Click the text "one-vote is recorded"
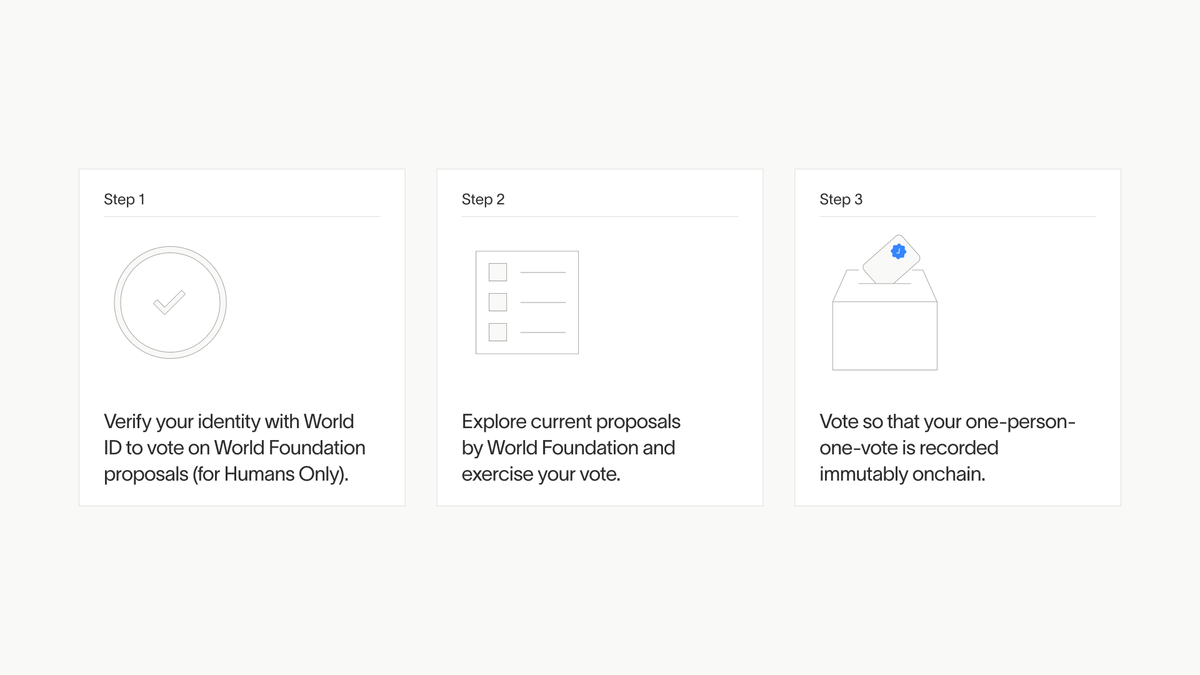This screenshot has height=675, width=1200. tap(909, 447)
